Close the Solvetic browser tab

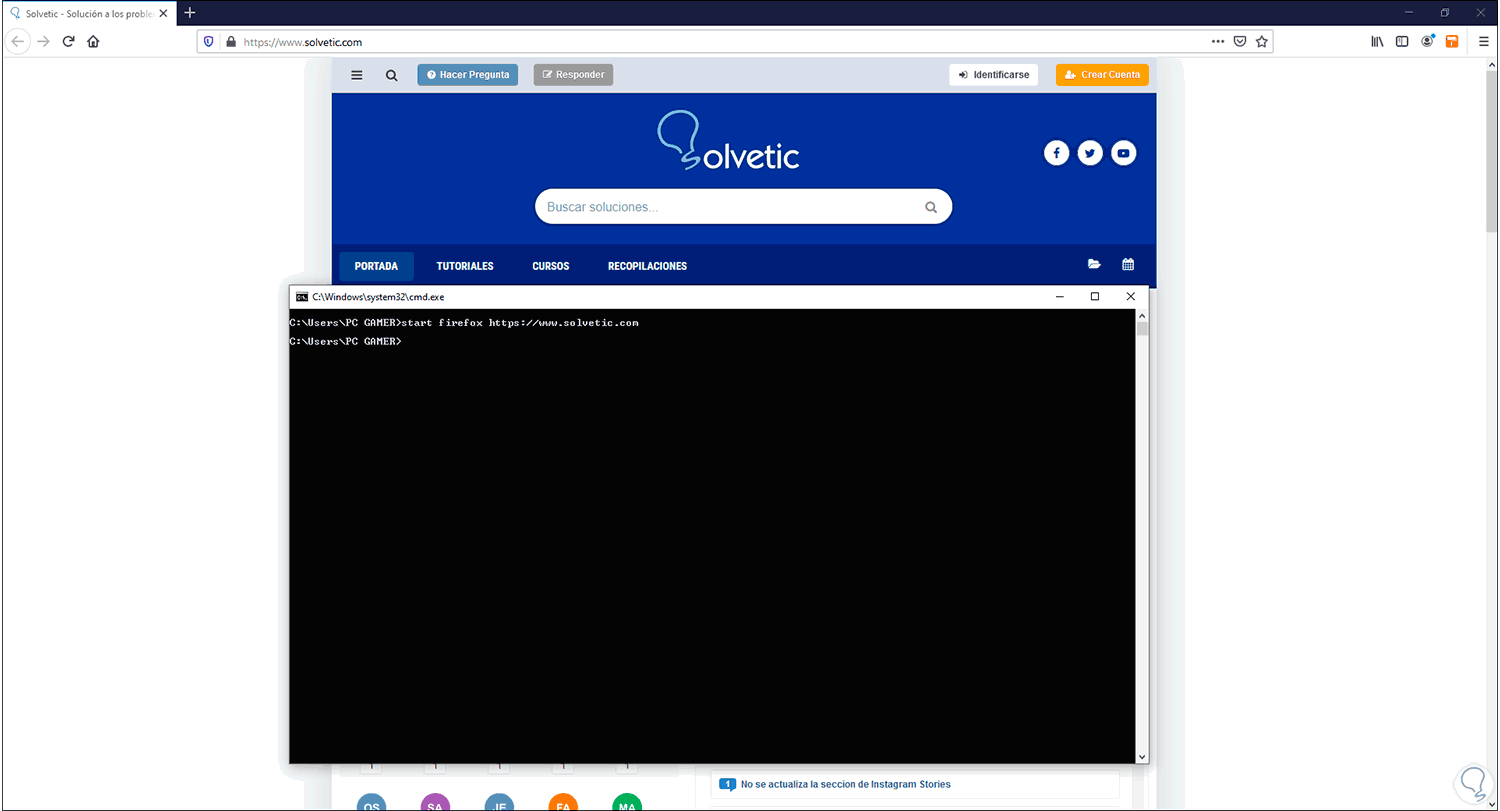click(163, 13)
